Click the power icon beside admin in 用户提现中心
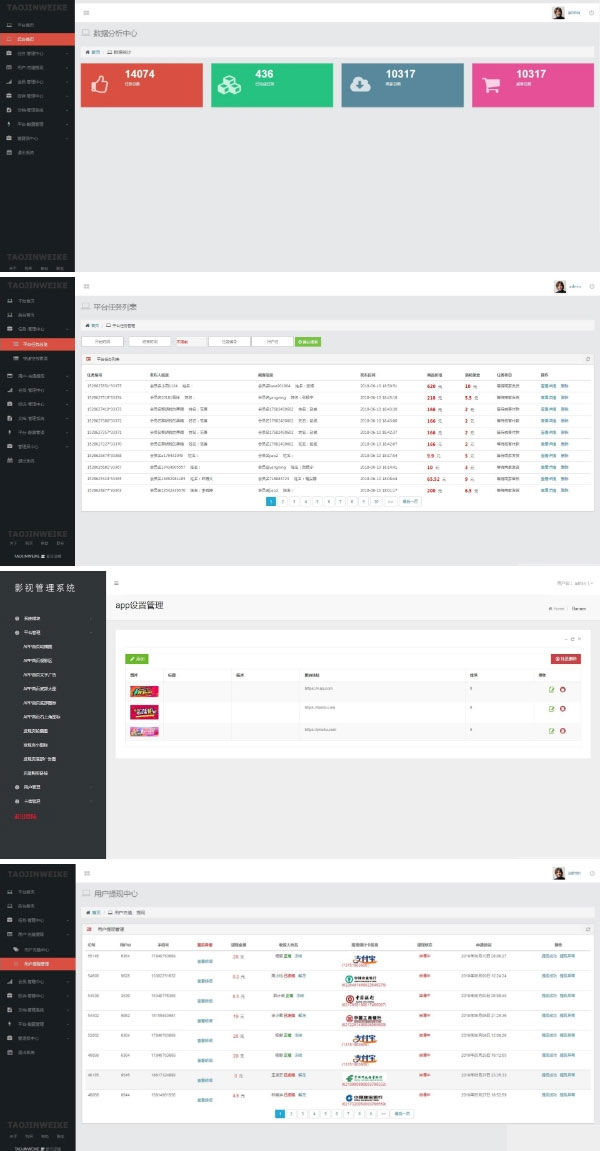 point(592,874)
